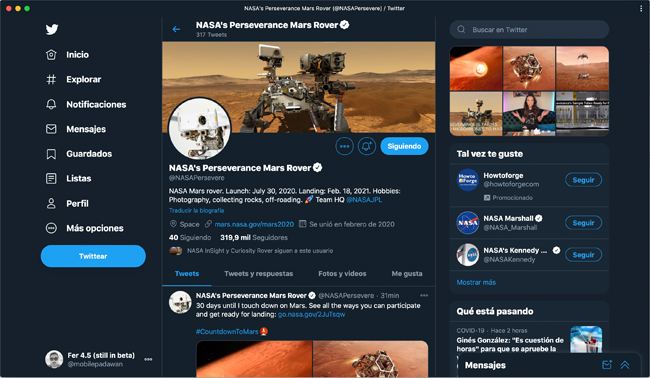Select the Fotos y videos tab
Image resolution: width=650 pixels, height=378 pixels.
(342, 274)
